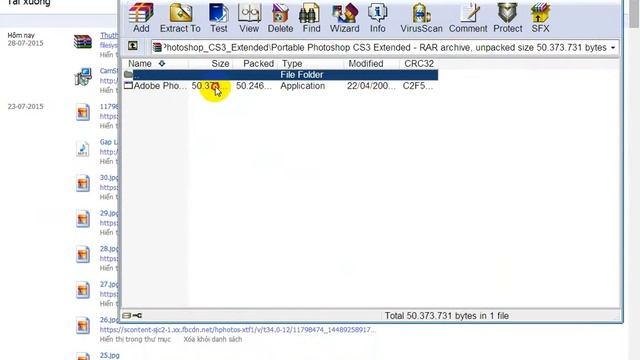
Task: Open the Comment tool
Action: [468, 18]
